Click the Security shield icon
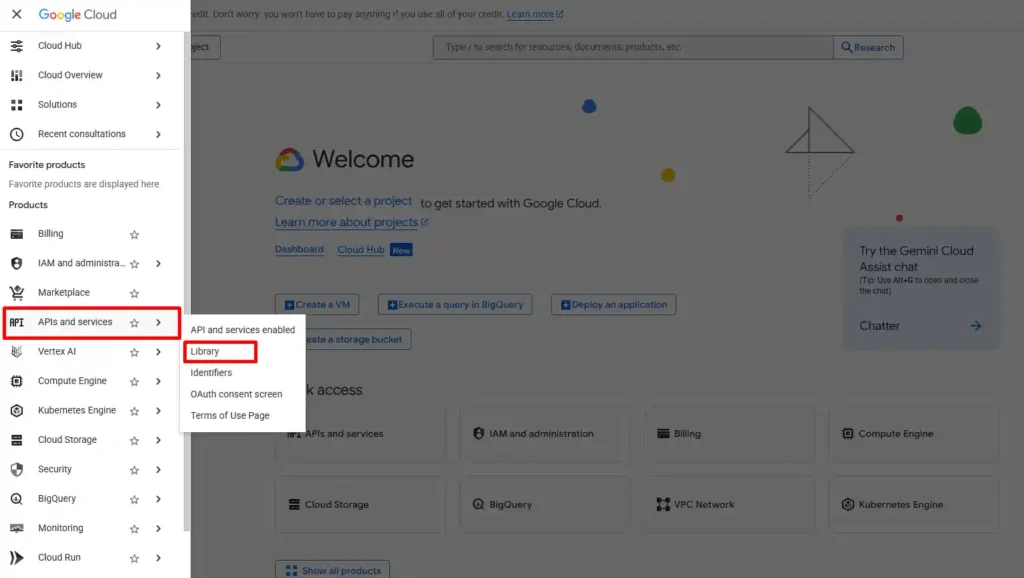 pos(16,469)
